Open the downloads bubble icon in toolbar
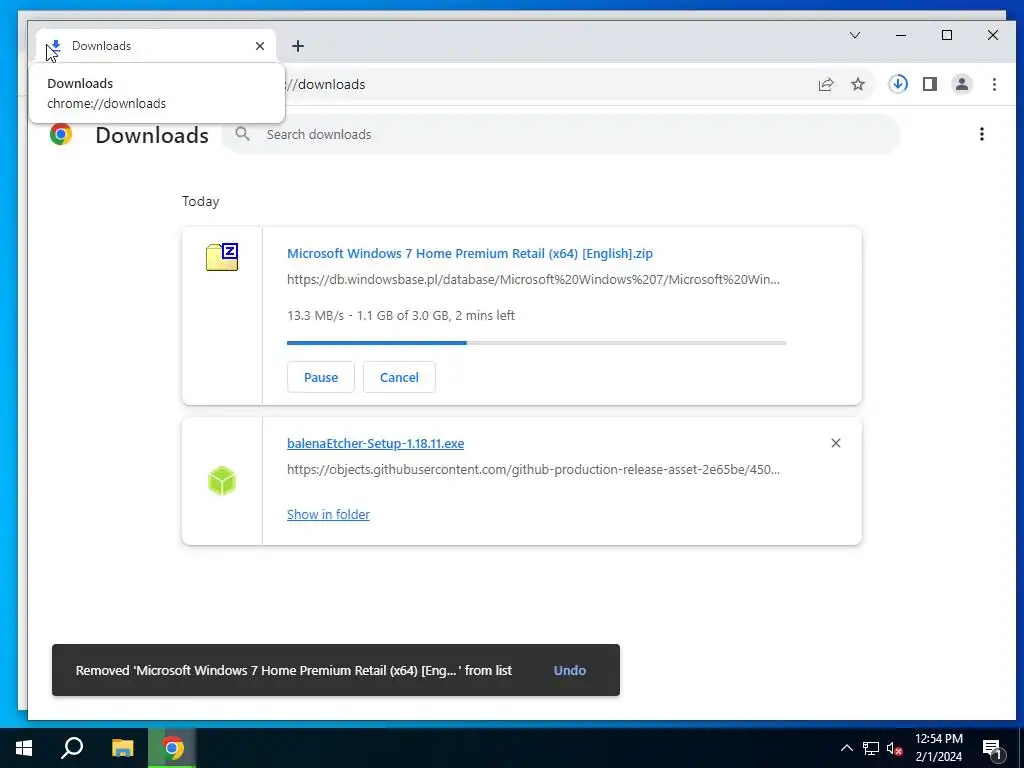The width and height of the screenshot is (1024, 768). click(x=898, y=84)
